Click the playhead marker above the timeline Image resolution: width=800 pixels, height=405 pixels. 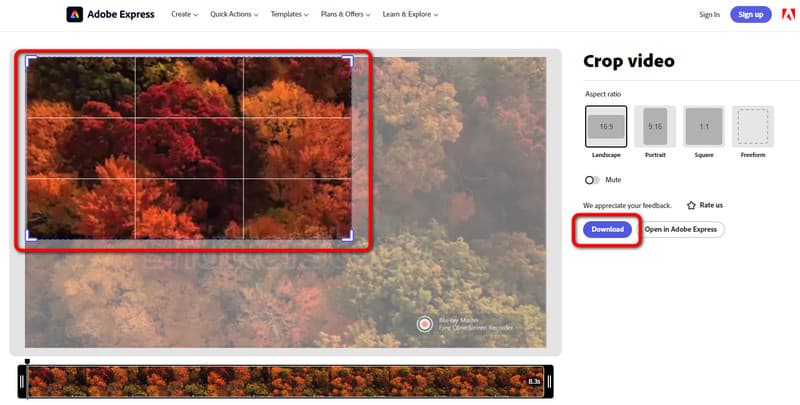pos(27,362)
